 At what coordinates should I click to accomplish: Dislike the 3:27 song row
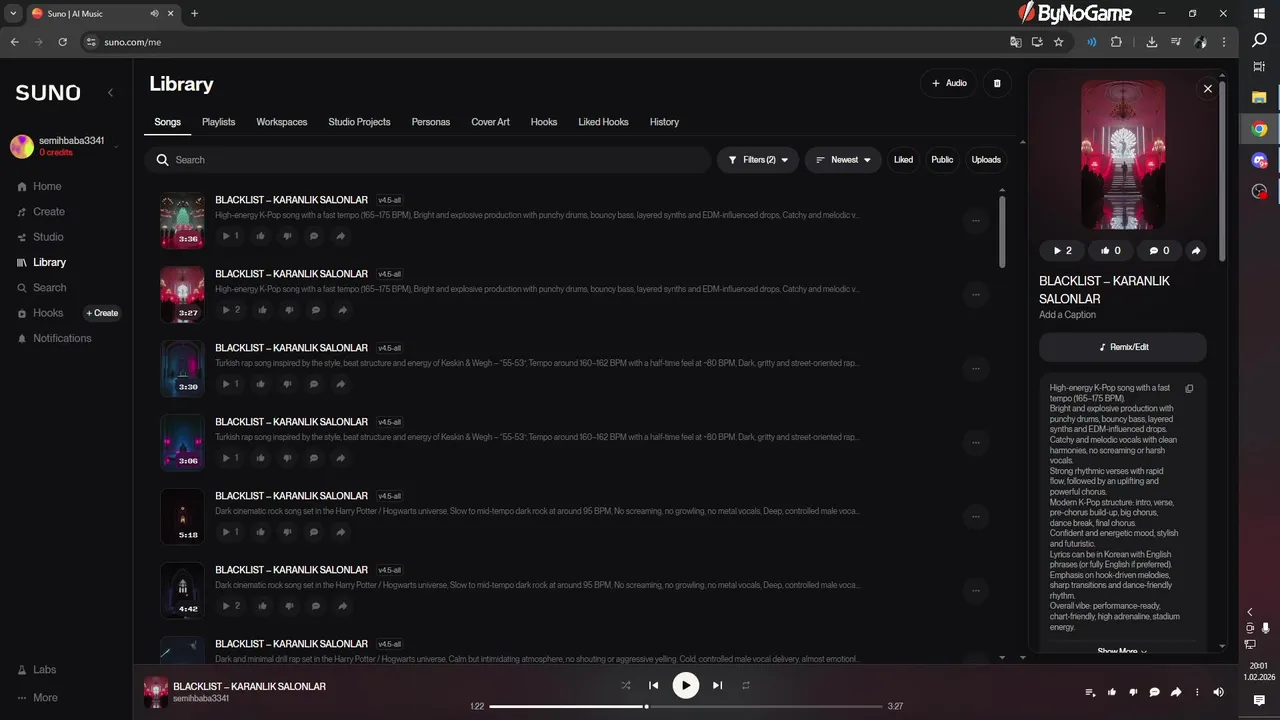[x=288, y=310]
